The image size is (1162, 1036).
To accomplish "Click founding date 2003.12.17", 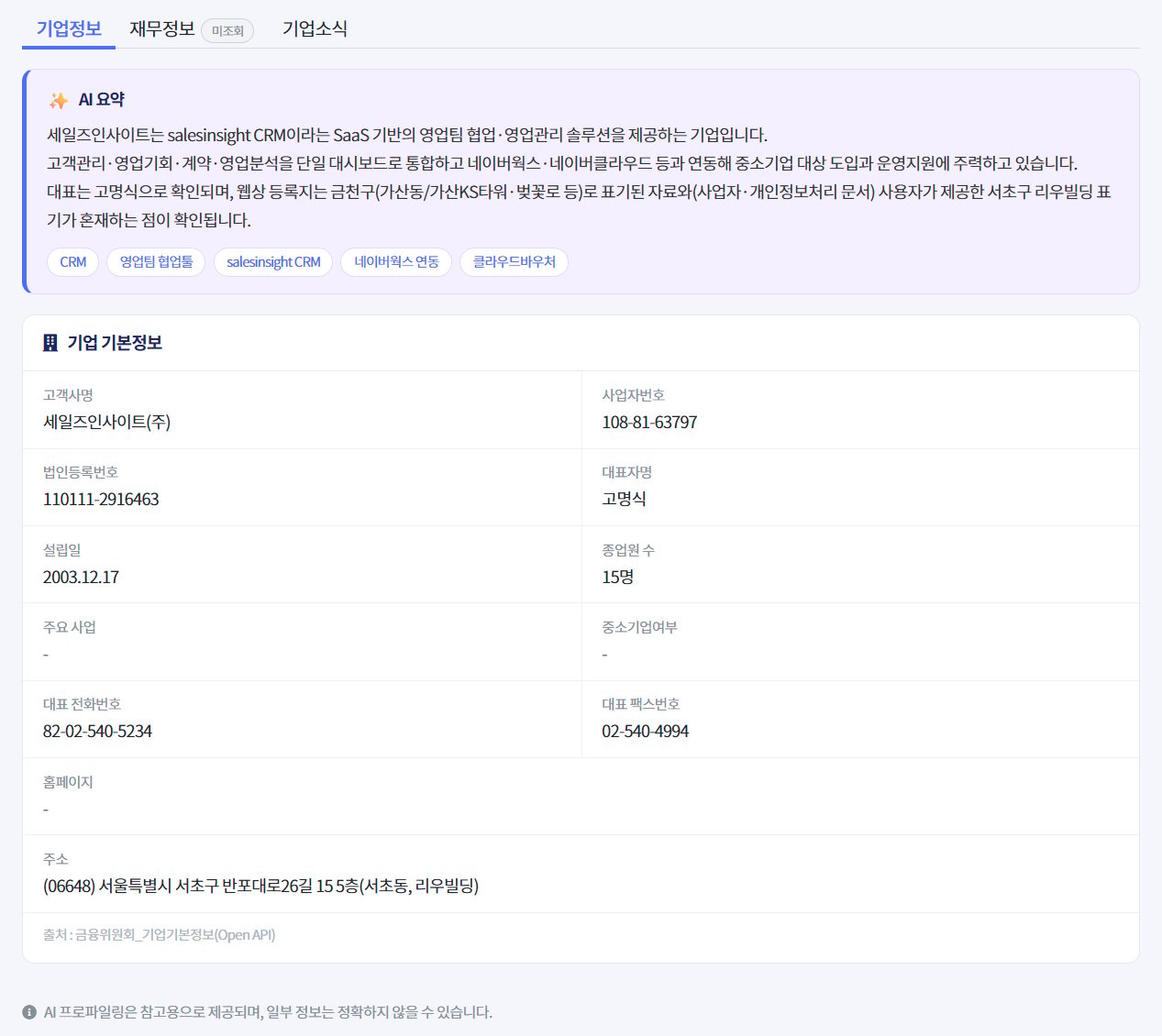I will (x=81, y=577).
